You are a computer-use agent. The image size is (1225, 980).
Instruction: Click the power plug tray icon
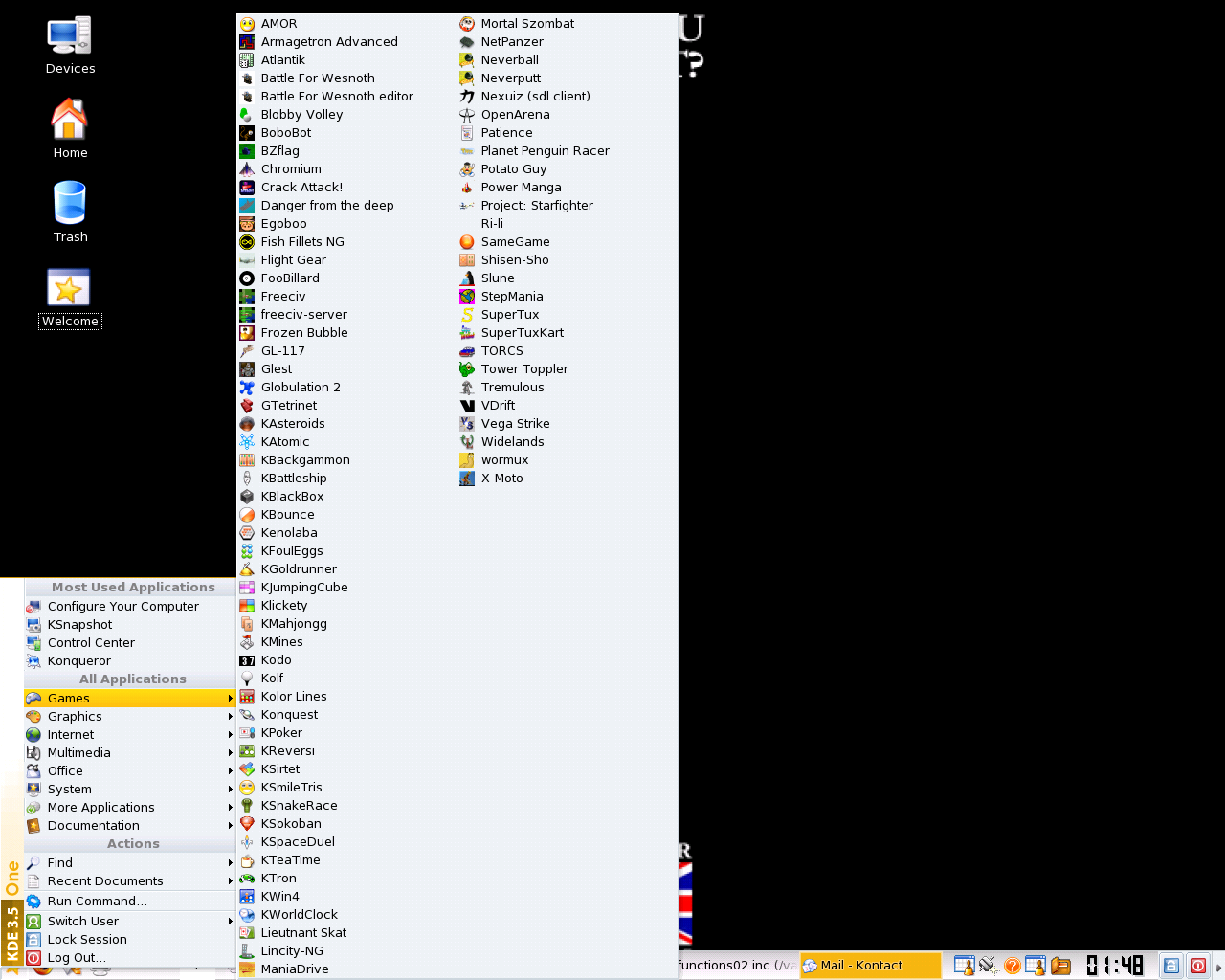(x=989, y=966)
